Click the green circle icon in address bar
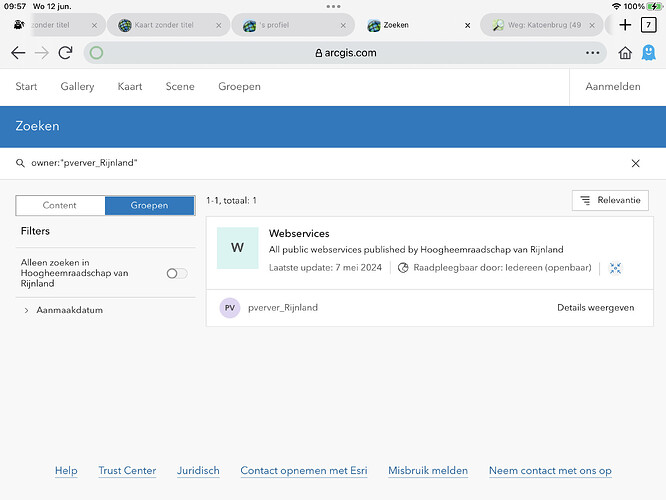 click(x=96, y=53)
